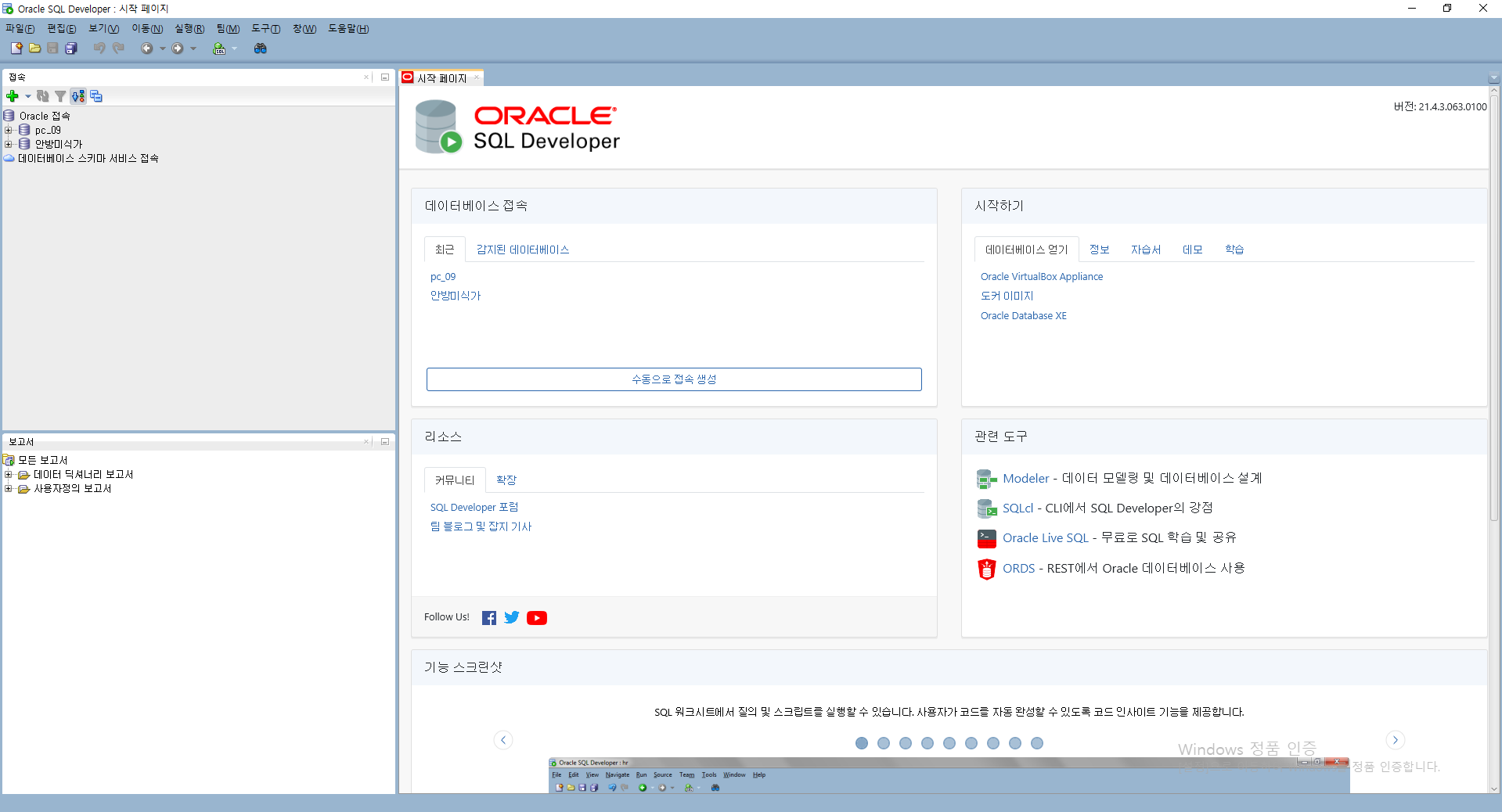Click the Open folder toolbar icon
1502x812 pixels.
click(x=34, y=49)
